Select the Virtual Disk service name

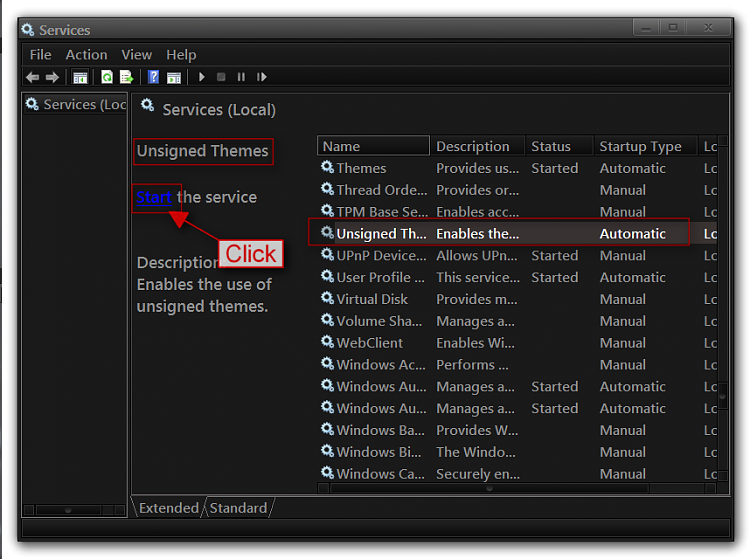coord(372,299)
